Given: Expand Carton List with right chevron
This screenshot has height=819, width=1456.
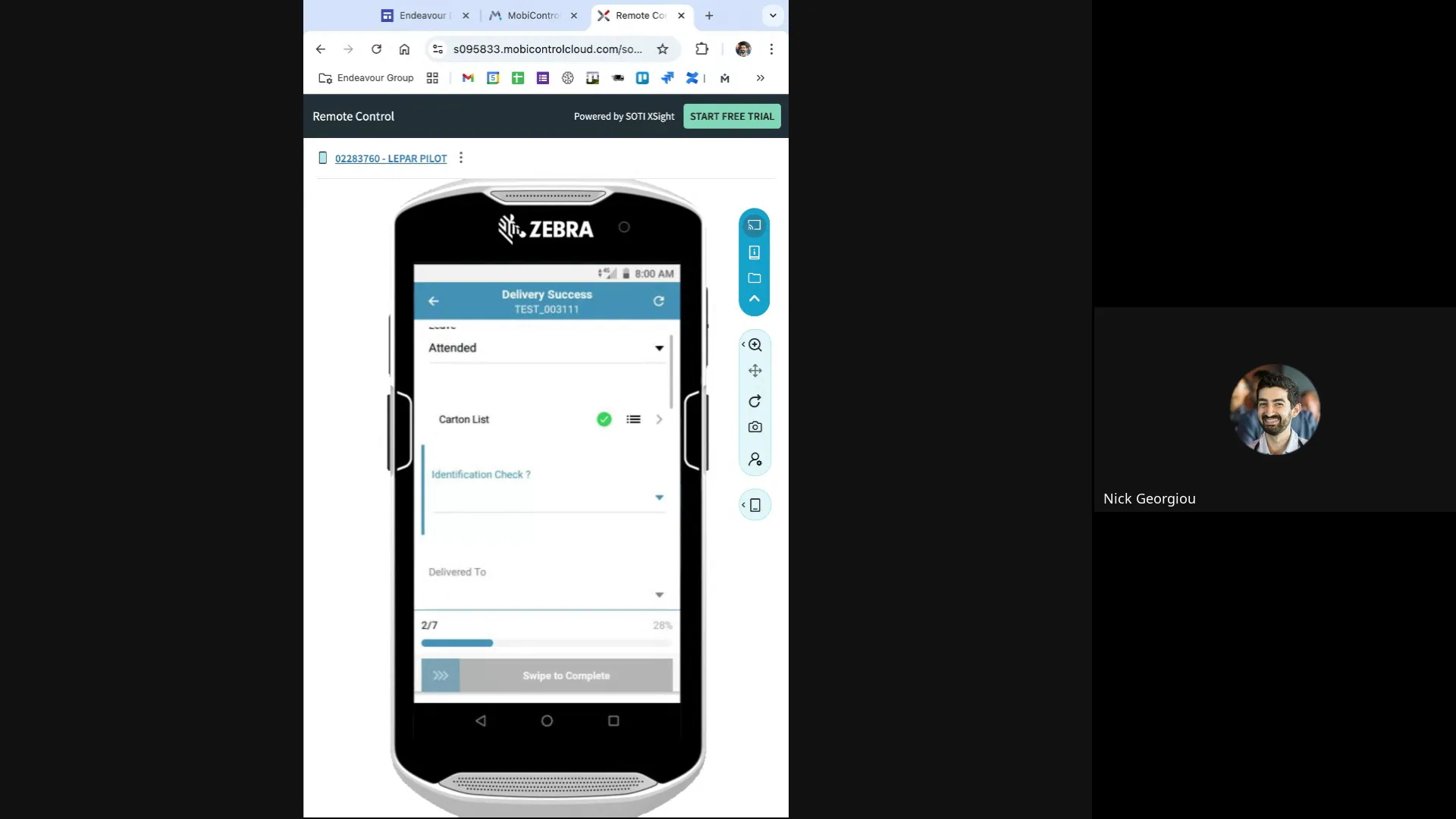Looking at the screenshot, I should coord(659,419).
